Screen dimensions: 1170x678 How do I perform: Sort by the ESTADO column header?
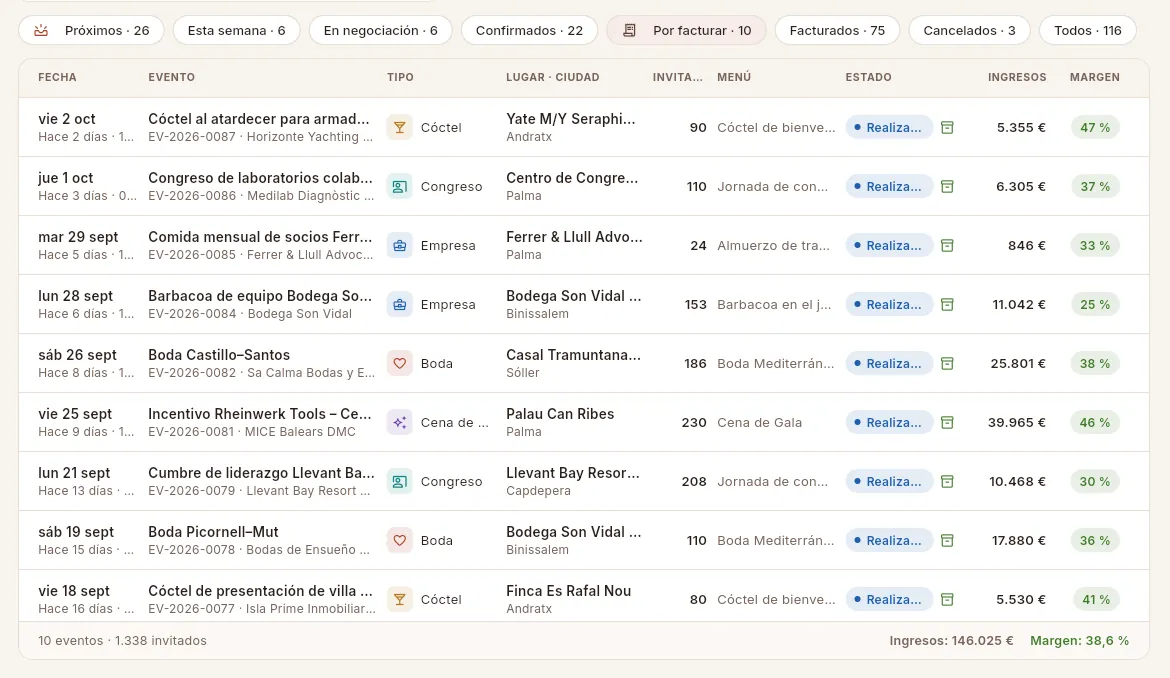click(869, 77)
